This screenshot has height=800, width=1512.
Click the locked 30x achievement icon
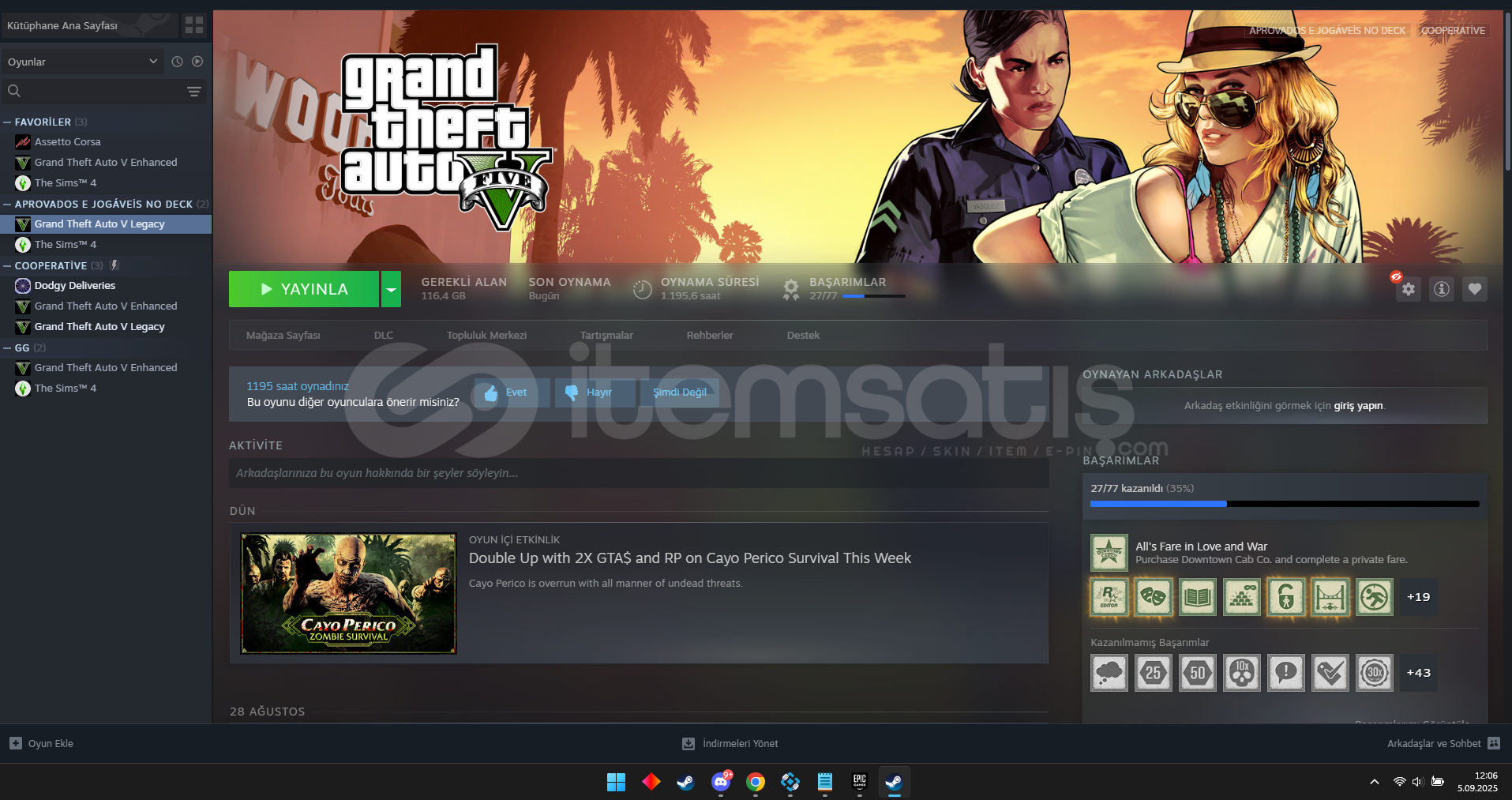(1375, 673)
